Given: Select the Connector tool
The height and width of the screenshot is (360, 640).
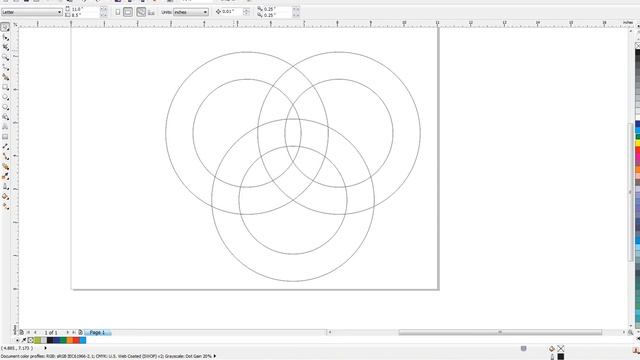Looking at the screenshot, I should (5, 156).
